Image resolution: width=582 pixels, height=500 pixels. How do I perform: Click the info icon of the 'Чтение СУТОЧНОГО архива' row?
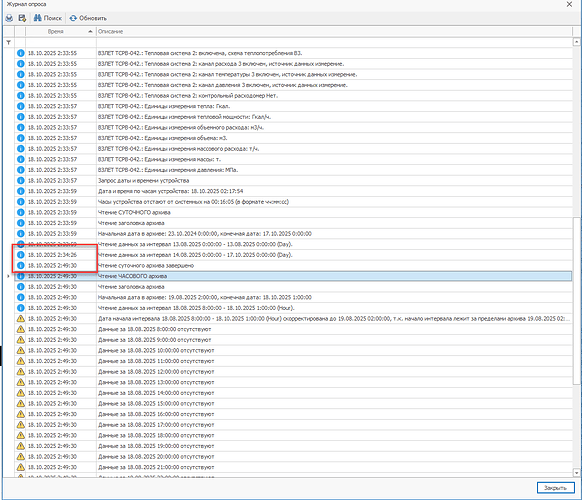[x=21, y=212]
